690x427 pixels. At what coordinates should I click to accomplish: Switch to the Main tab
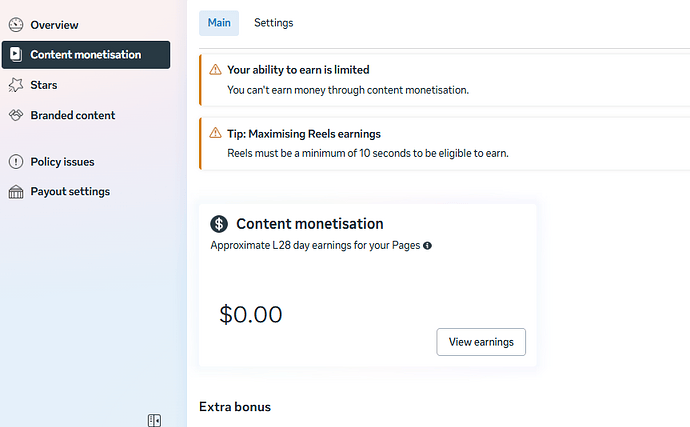click(x=218, y=22)
